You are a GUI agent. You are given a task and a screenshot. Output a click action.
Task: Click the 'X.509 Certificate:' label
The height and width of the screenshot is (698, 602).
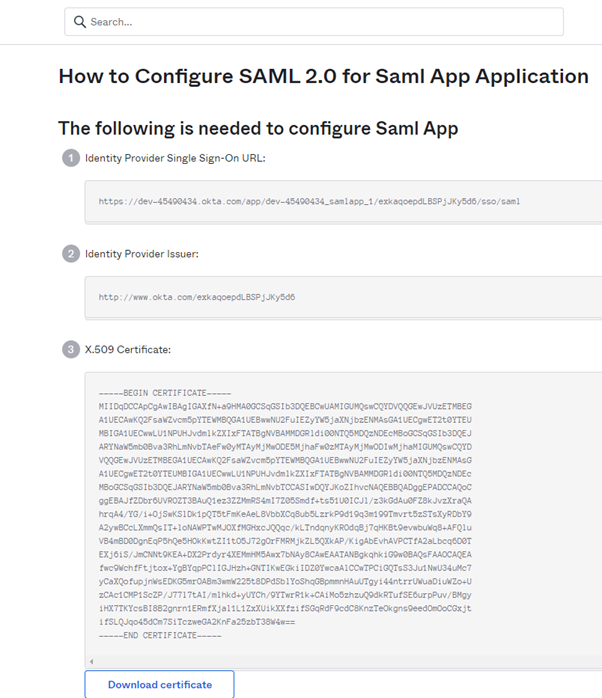[128, 349]
